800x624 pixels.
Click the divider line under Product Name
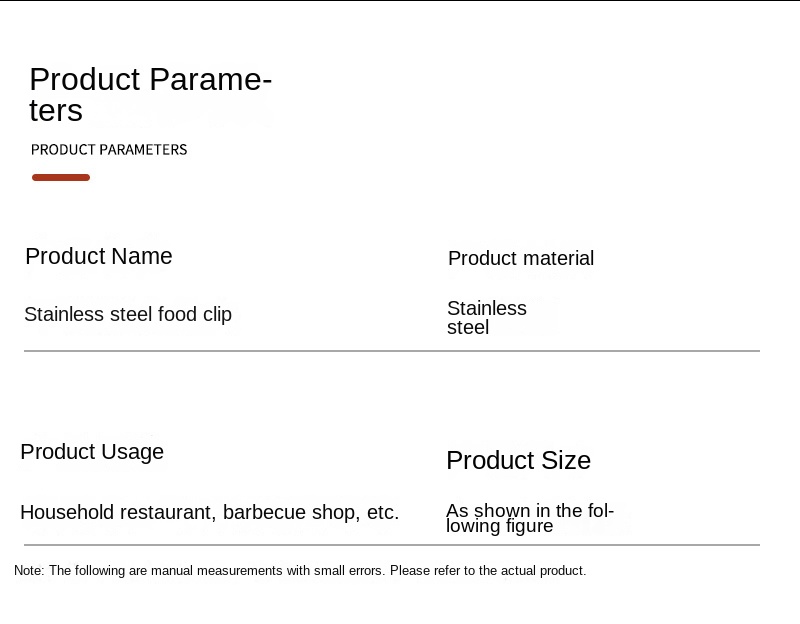tap(392, 351)
